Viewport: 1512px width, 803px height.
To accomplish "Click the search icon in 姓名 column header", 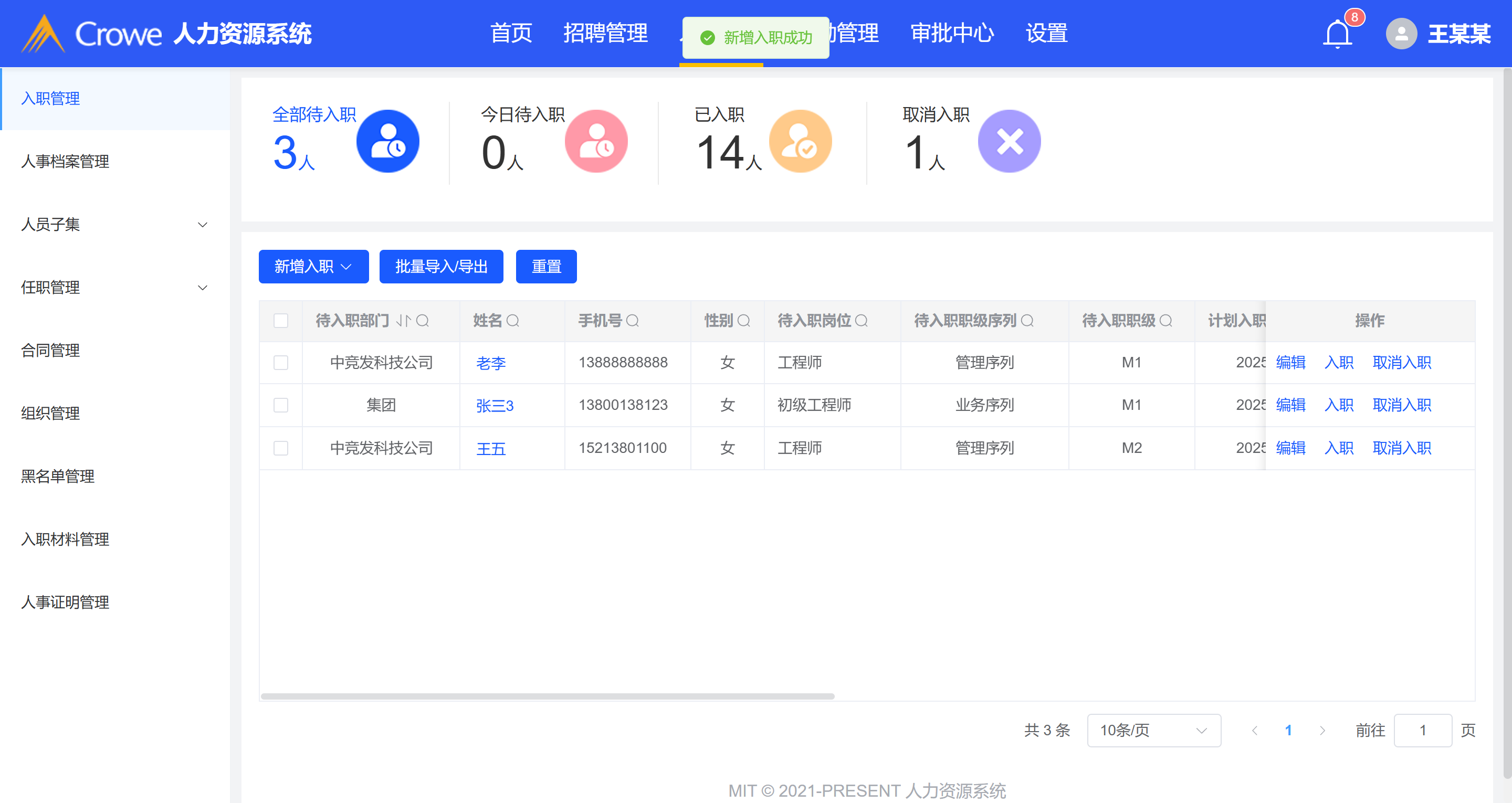I will pyautogui.click(x=512, y=321).
